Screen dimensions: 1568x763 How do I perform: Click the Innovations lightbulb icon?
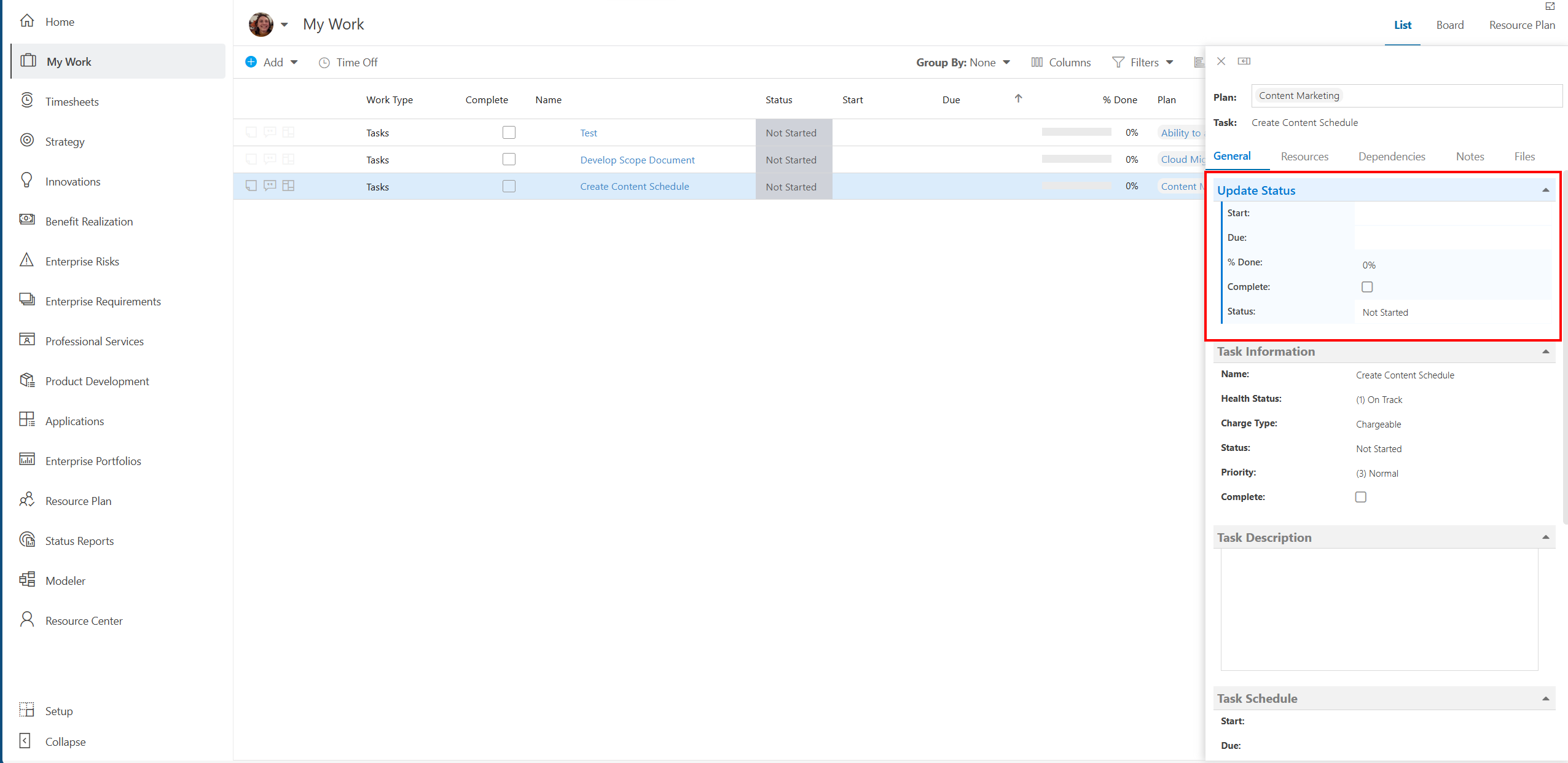[27, 180]
